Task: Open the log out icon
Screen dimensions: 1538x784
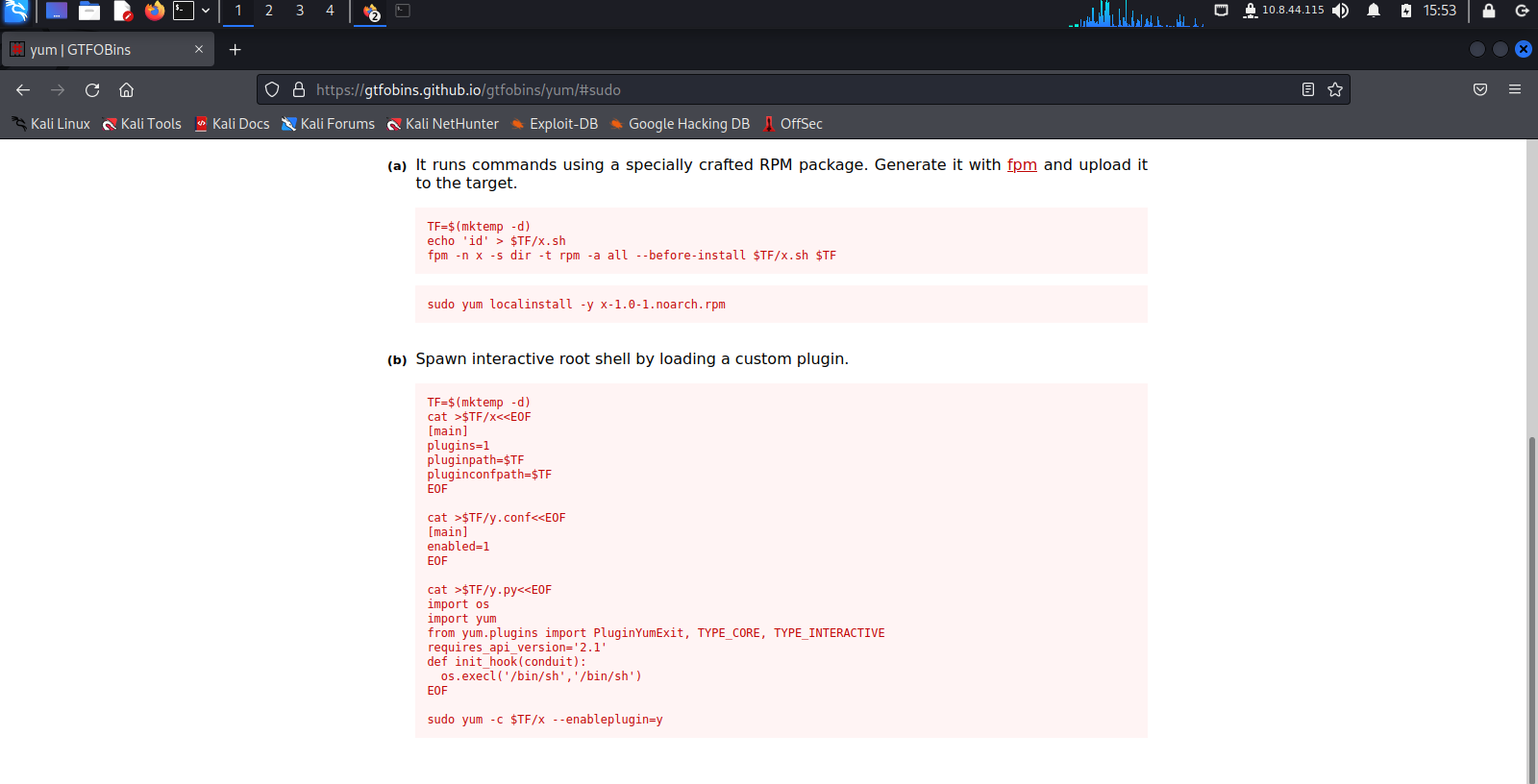Action: [x=1522, y=11]
